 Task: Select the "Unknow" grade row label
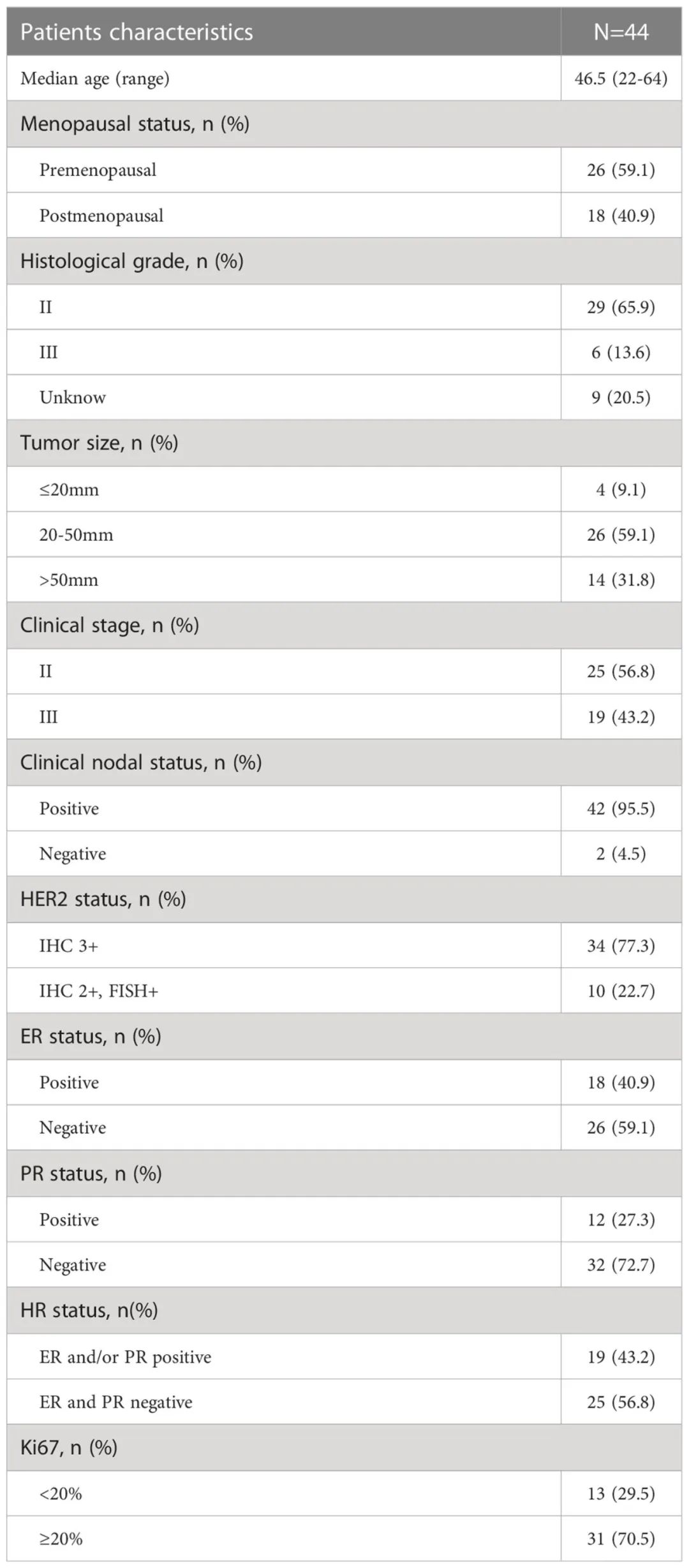(x=73, y=397)
